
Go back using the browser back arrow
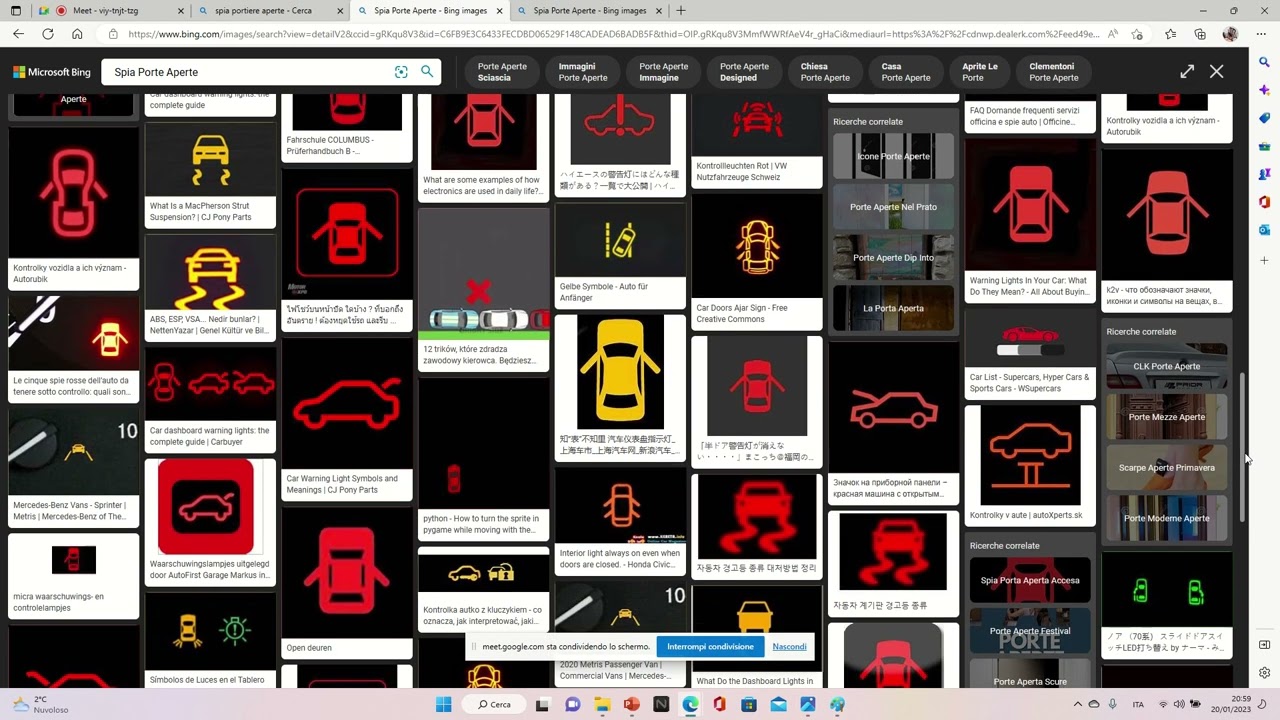(x=18, y=34)
